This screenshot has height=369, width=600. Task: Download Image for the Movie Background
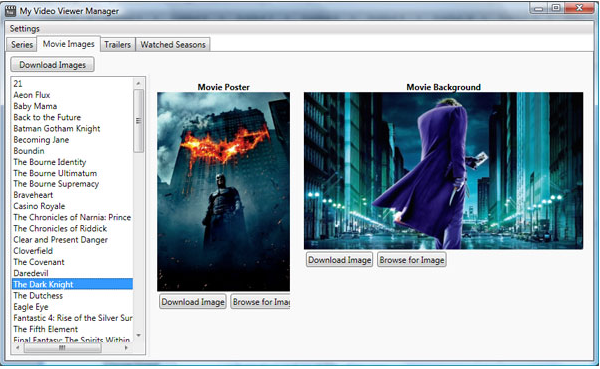(339, 260)
